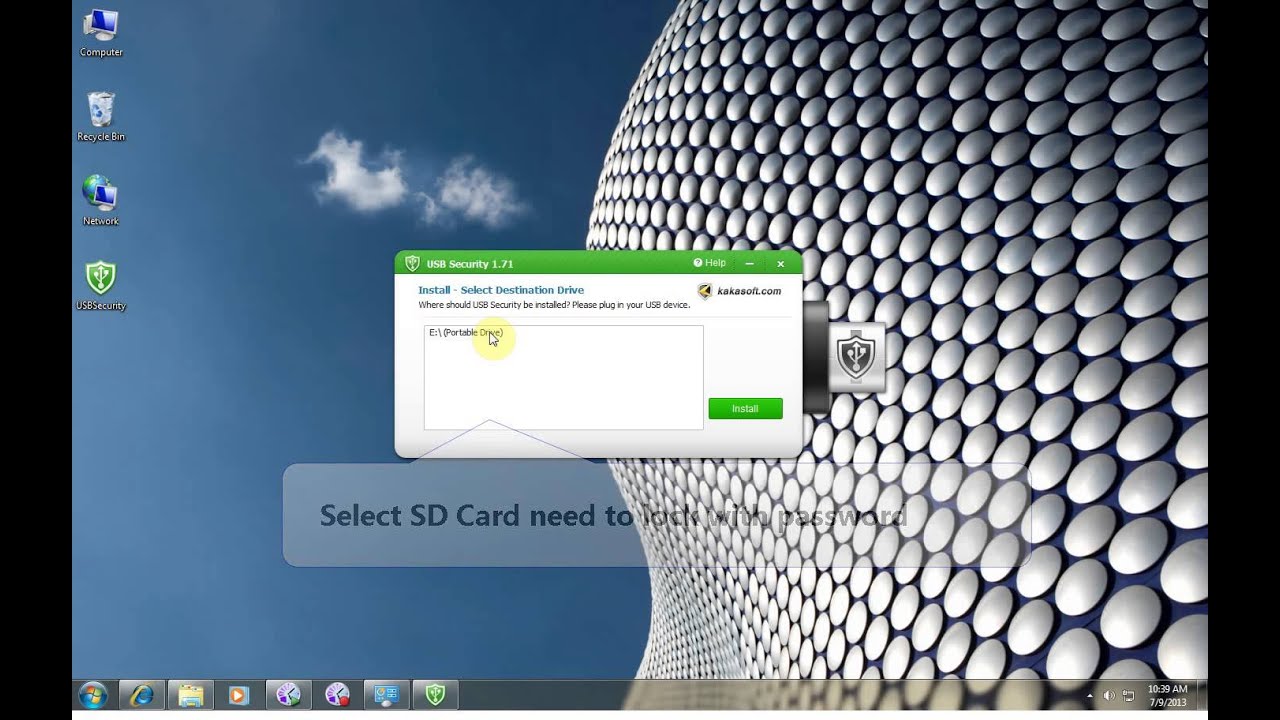Viewport: 1280px width, 720px height.
Task: Open the clock showing 10:39 AM
Action: (1167, 695)
